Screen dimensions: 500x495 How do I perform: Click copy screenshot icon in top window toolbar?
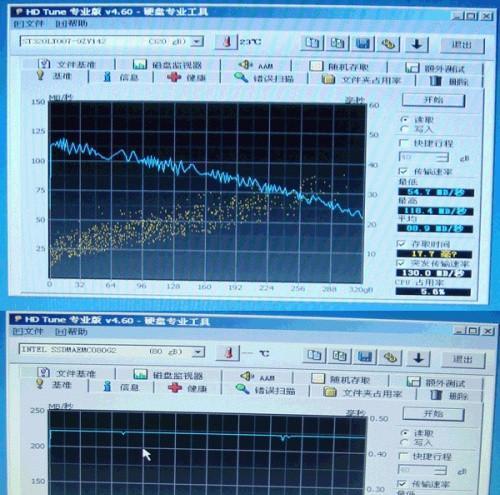(337, 43)
